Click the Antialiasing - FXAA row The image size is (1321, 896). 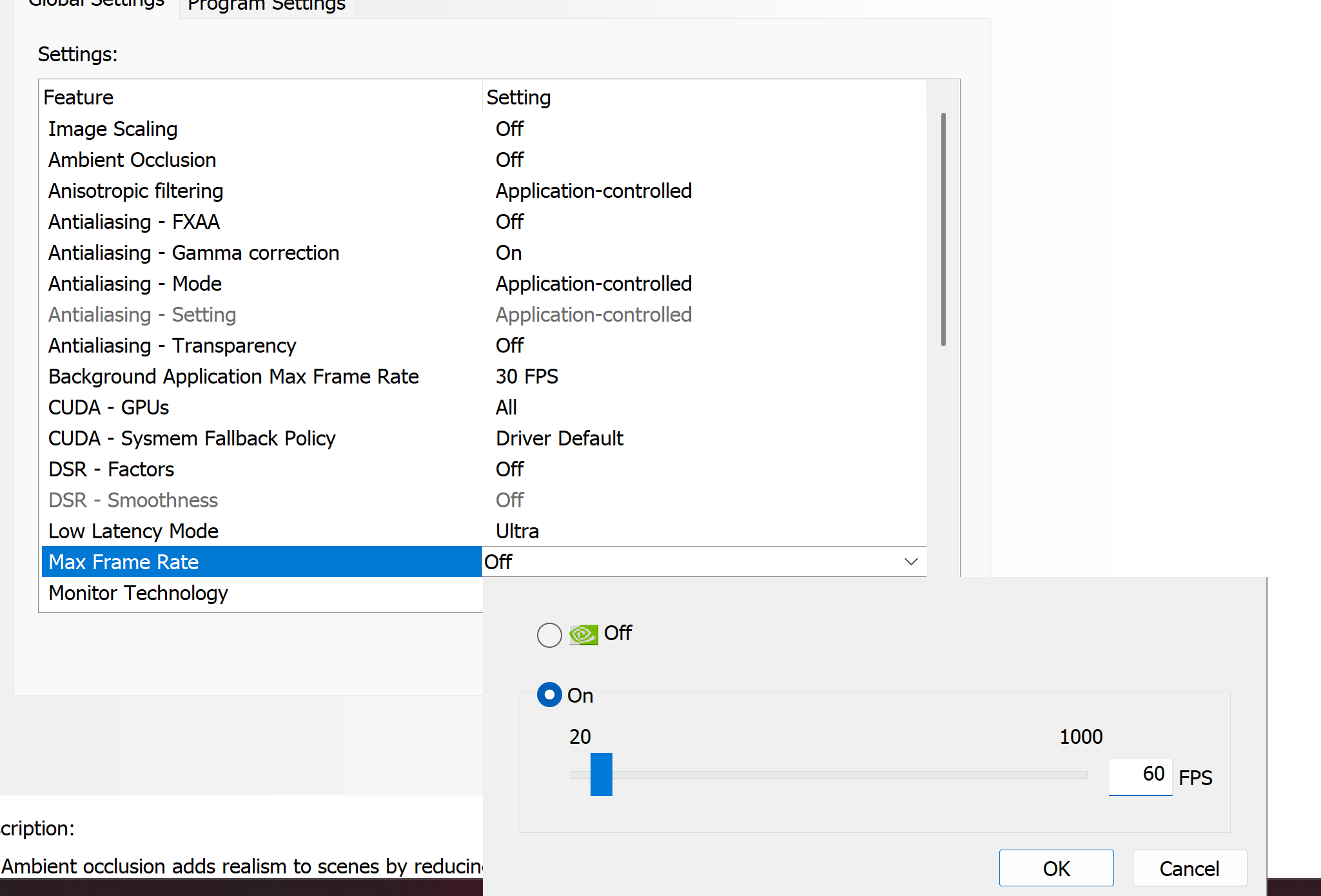(x=134, y=222)
